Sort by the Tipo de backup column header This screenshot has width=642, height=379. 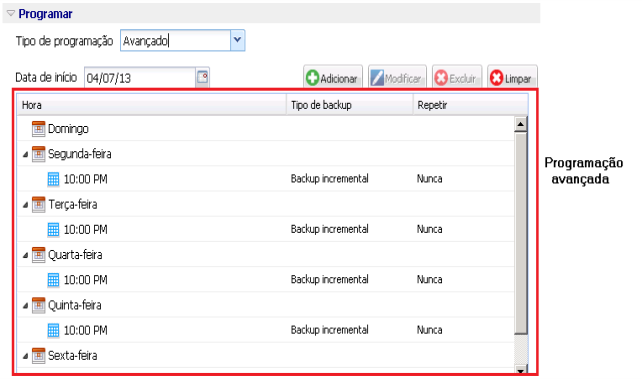[350, 105]
